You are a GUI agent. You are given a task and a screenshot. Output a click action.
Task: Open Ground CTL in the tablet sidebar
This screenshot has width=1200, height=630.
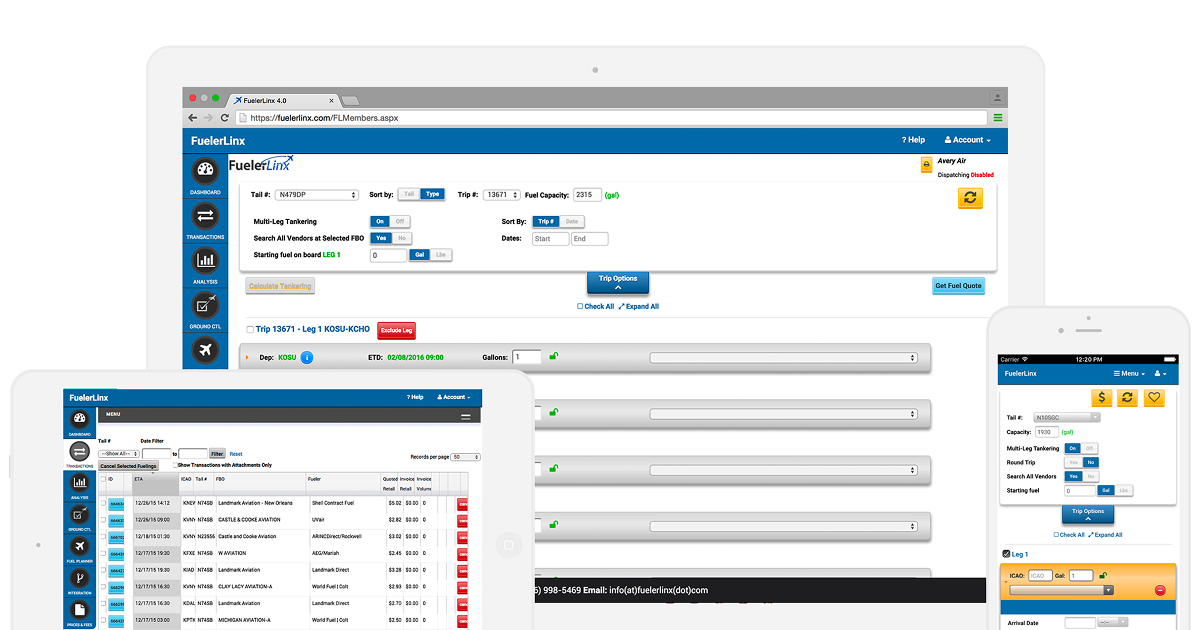coord(78,517)
